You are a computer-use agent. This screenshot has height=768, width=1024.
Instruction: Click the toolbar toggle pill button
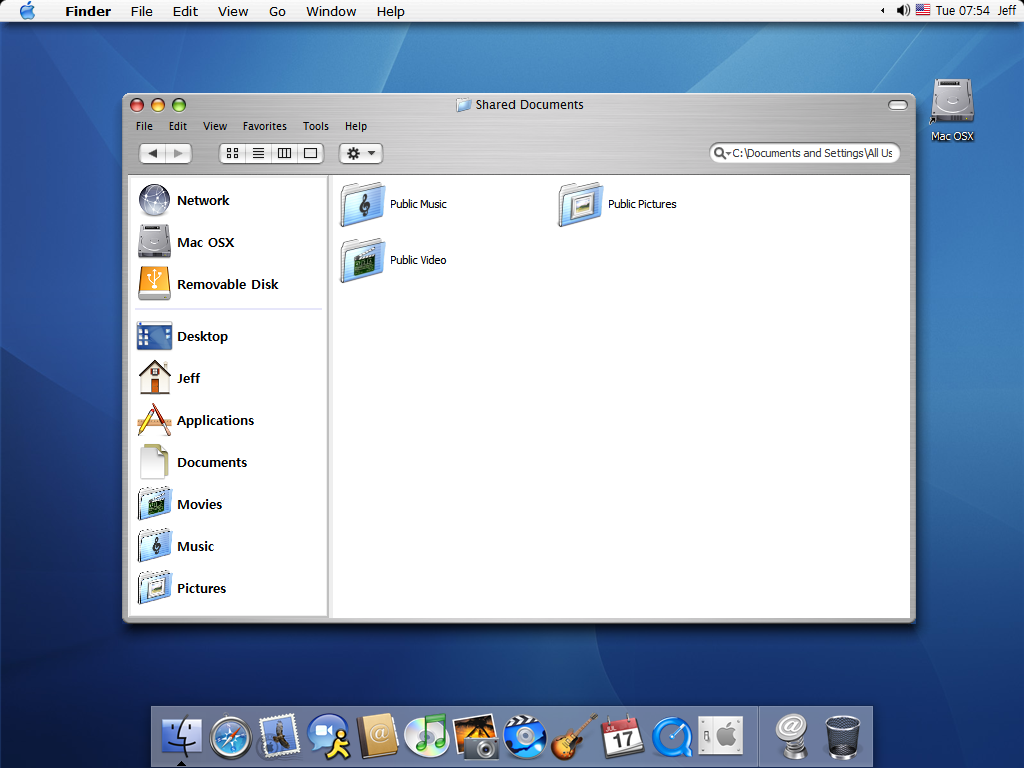(898, 105)
